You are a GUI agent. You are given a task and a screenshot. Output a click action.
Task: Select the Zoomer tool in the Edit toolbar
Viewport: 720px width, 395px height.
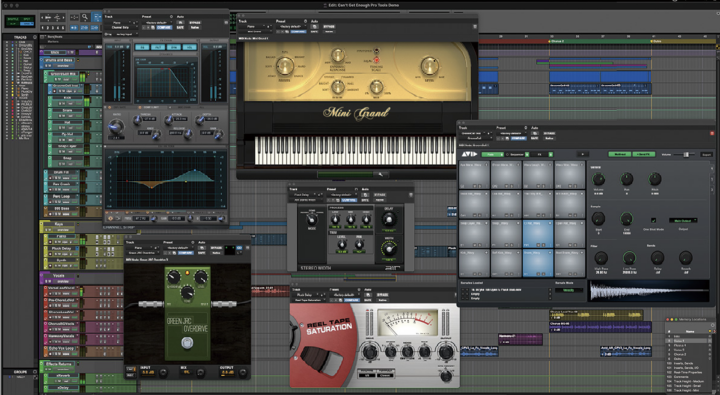click(85, 17)
